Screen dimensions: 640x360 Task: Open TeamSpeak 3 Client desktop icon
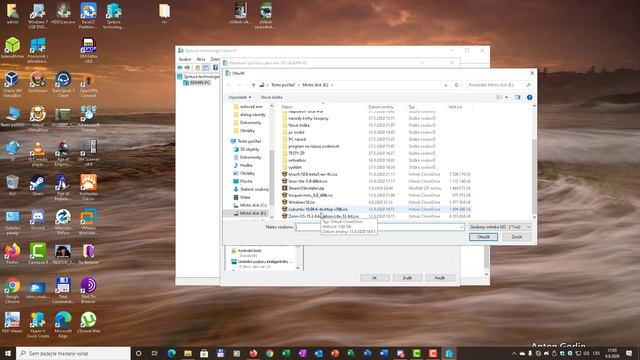pos(63,84)
